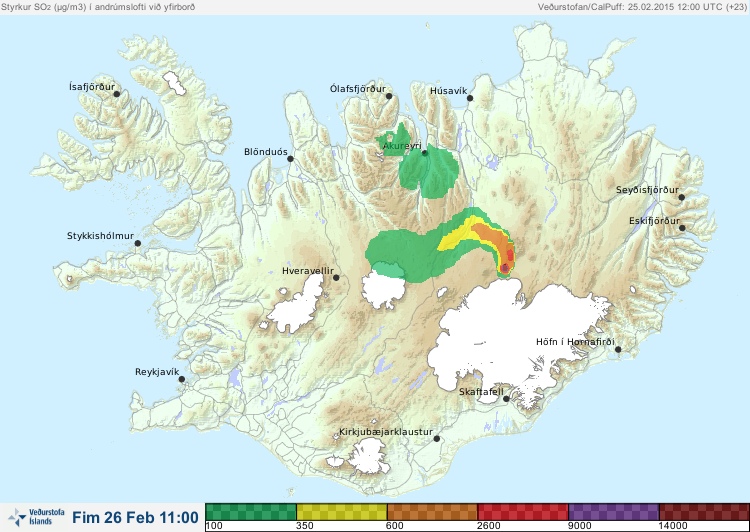
Task: Click the Reykjavík city marker dot
Action: pos(182,379)
